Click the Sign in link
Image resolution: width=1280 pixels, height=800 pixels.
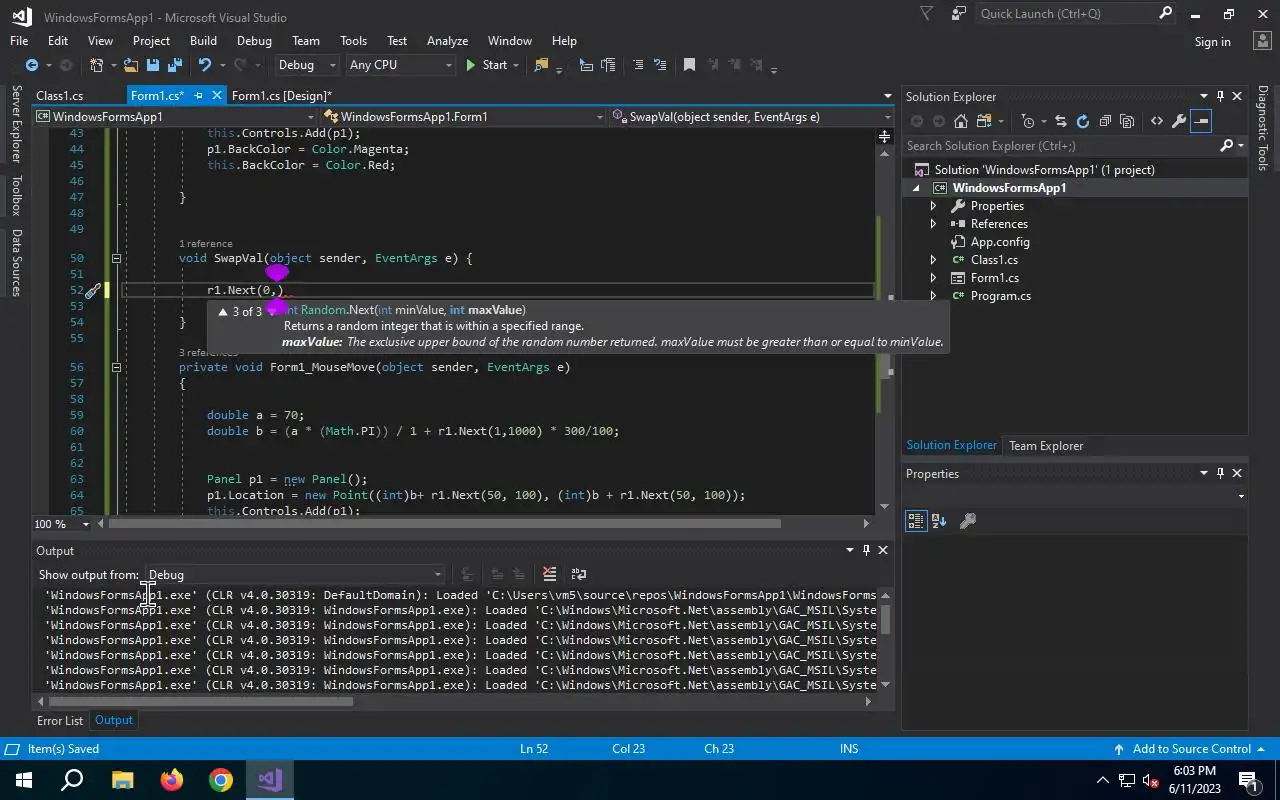pyautogui.click(x=1212, y=42)
